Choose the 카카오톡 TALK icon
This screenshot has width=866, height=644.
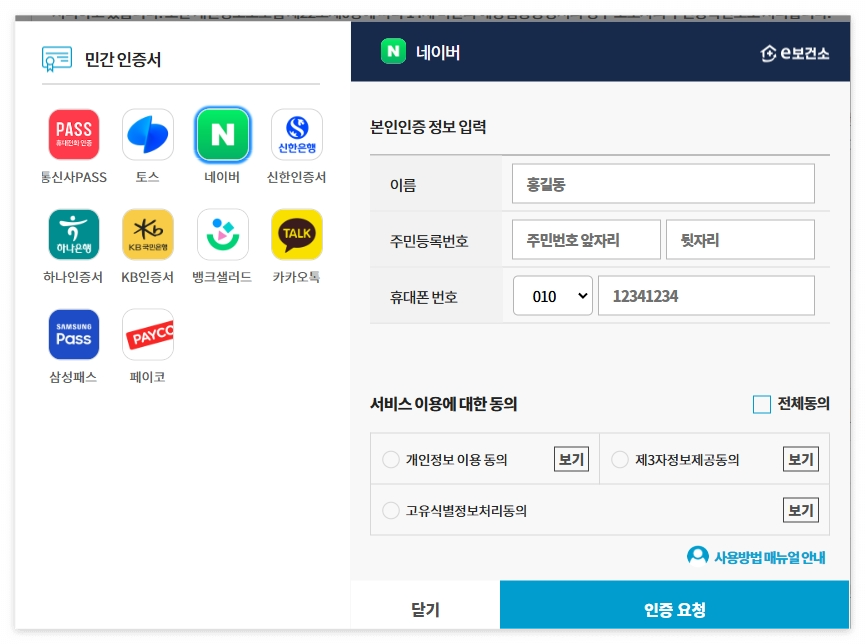[x=297, y=234]
